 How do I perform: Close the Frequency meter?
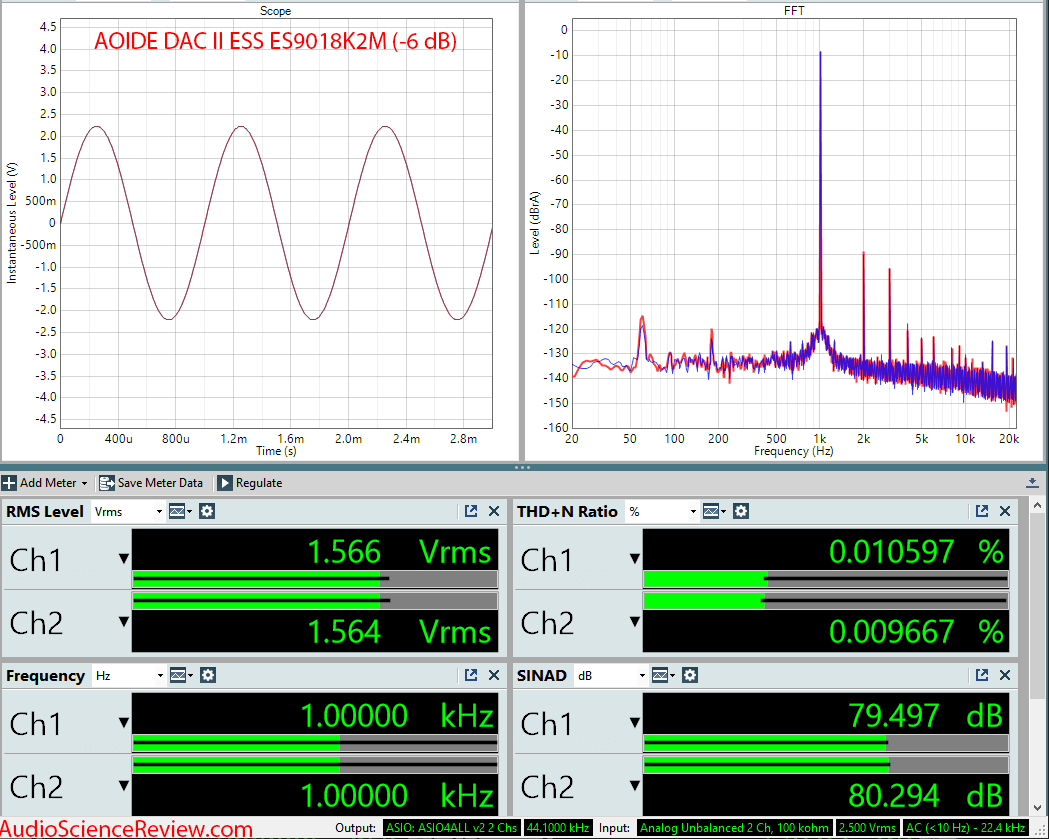(x=494, y=675)
